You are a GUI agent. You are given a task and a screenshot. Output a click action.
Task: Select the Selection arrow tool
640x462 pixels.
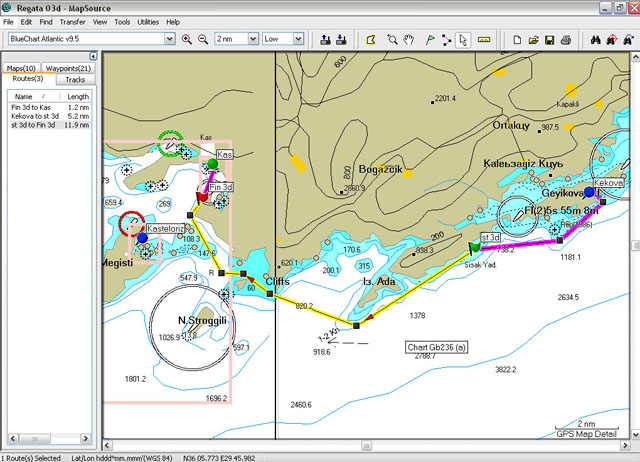click(463, 40)
